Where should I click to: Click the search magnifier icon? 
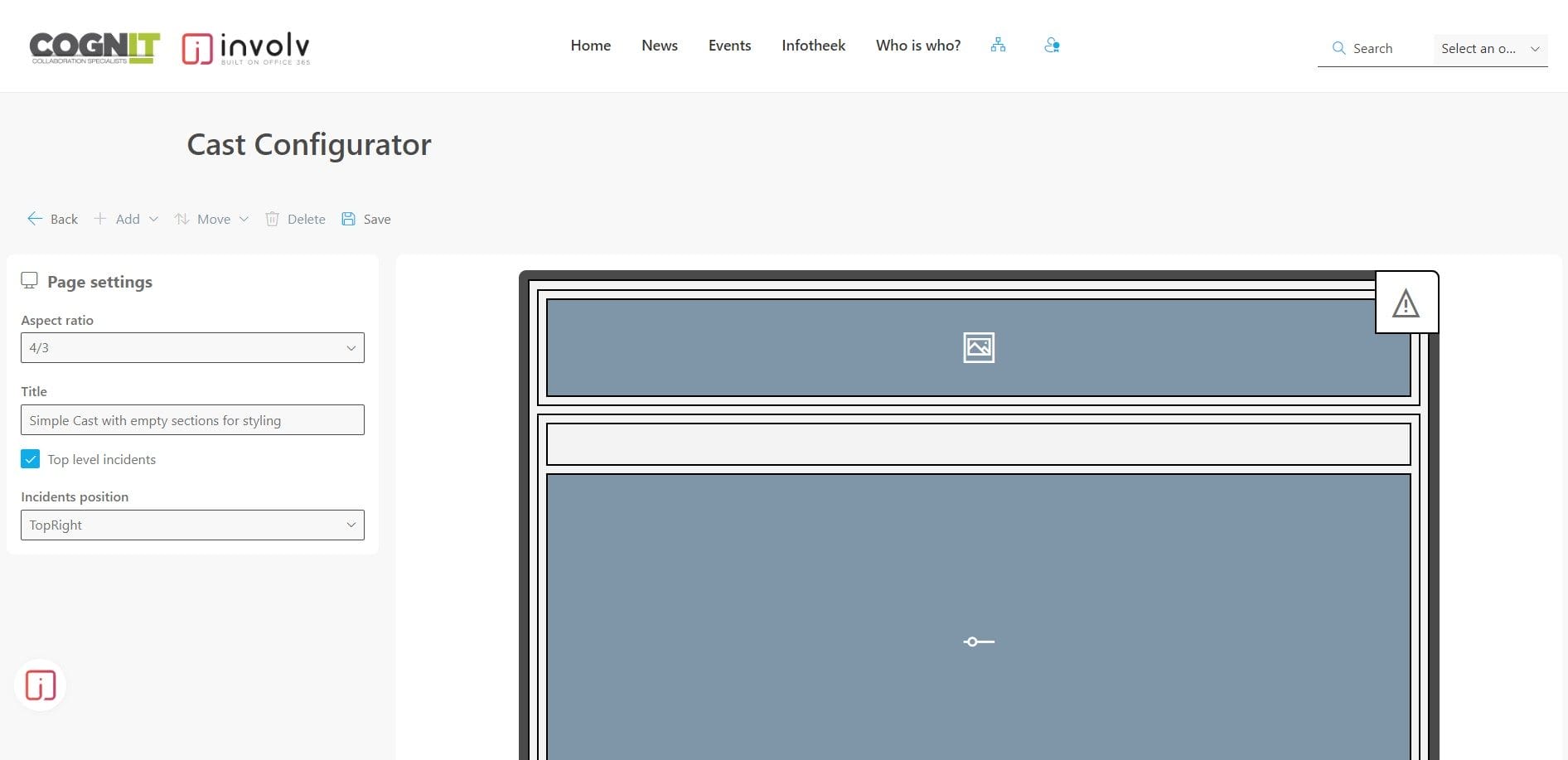1338,48
